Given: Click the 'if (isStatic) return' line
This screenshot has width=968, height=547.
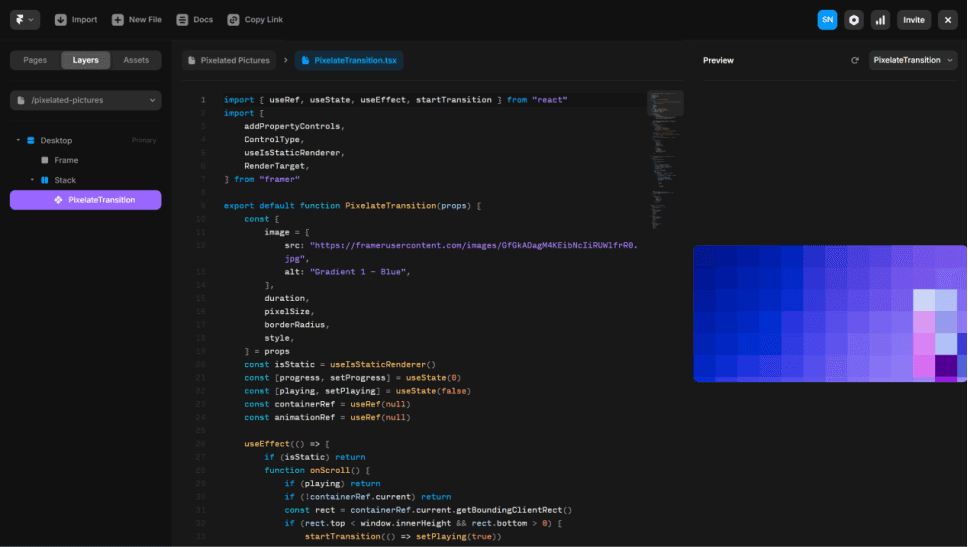Looking at the screenshot, I should pos(314,457).
